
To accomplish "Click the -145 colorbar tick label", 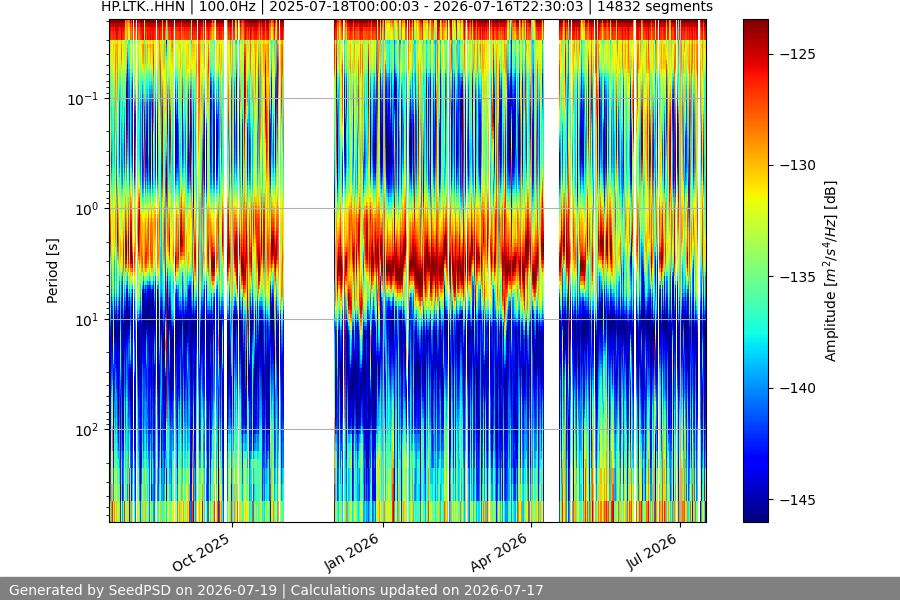I will [797, 500].
